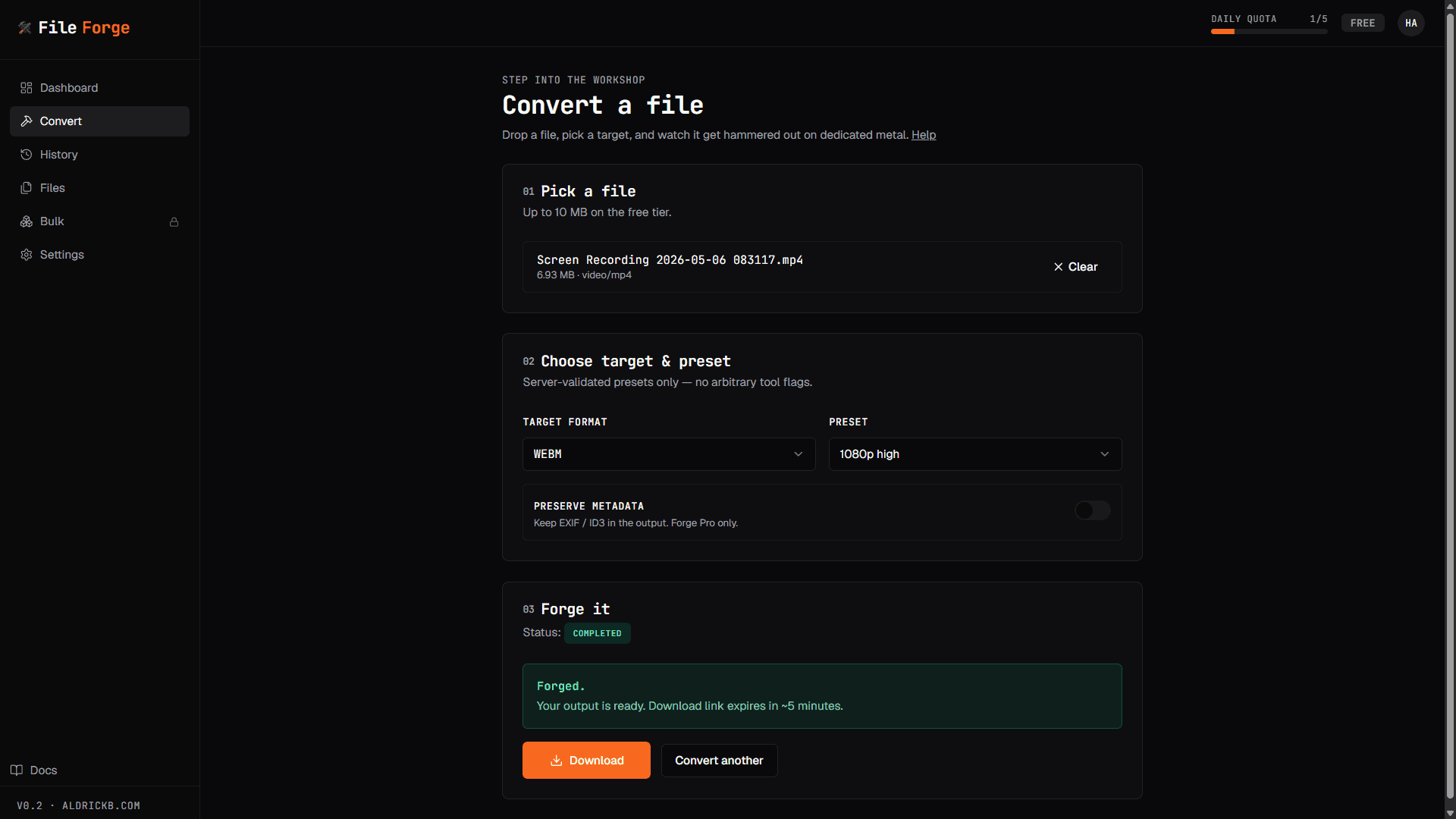Click the Up to 10 MB on the free tier text
The width and height of the screenshot is (1456, 819).
[597, 212]
